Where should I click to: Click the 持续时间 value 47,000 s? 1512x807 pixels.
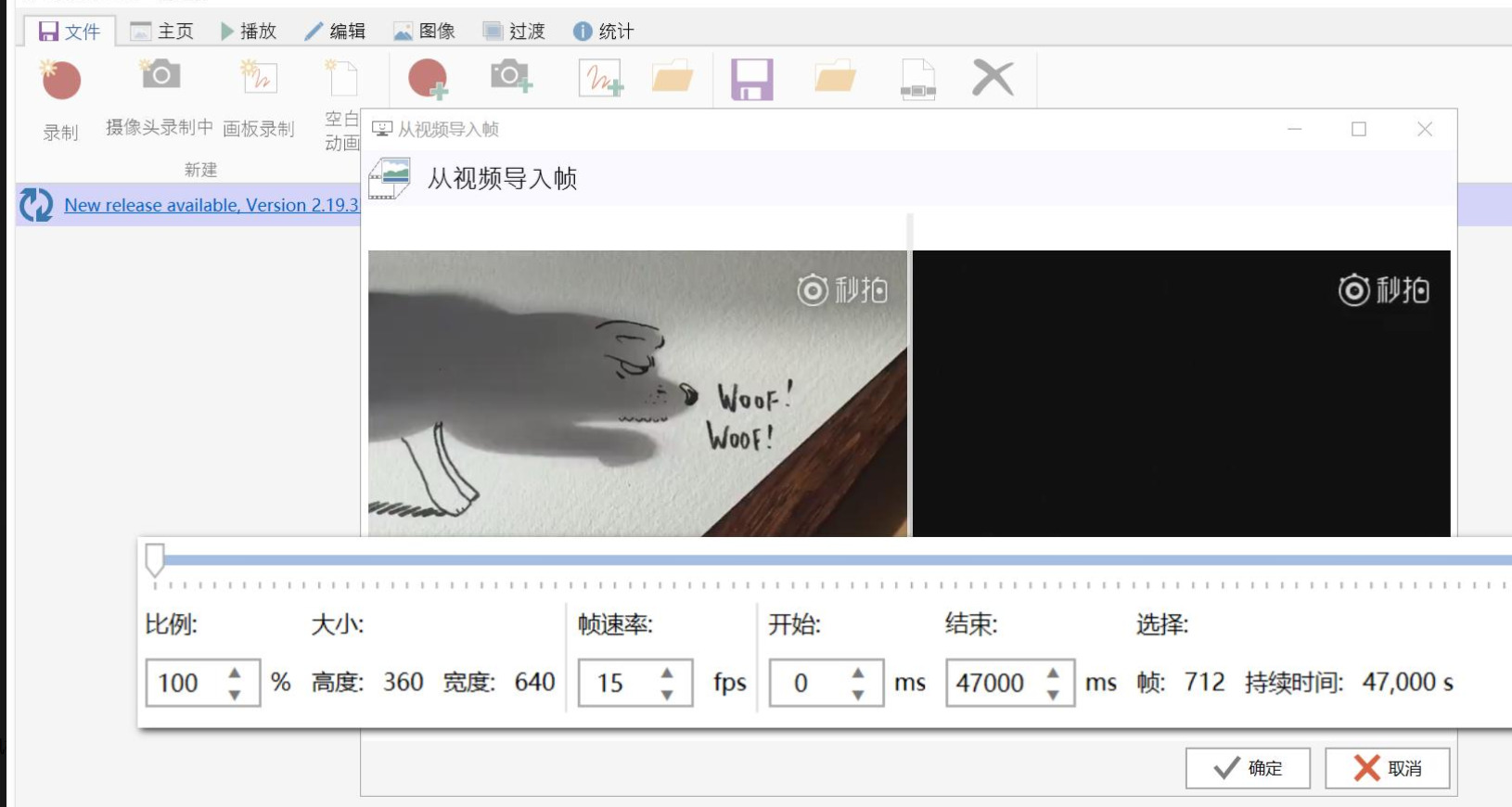1407,683
